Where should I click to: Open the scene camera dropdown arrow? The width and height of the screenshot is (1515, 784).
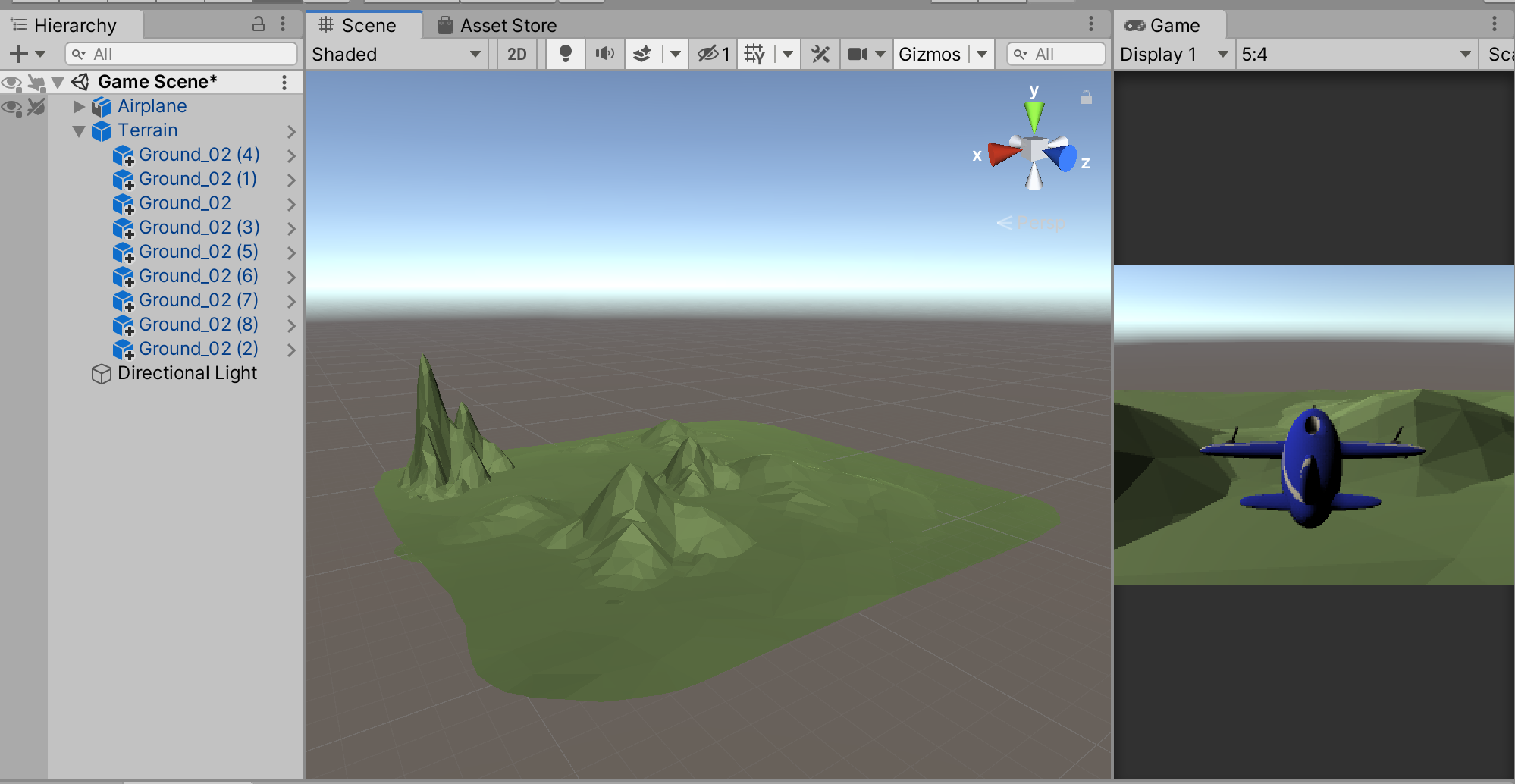click(880, 54)
